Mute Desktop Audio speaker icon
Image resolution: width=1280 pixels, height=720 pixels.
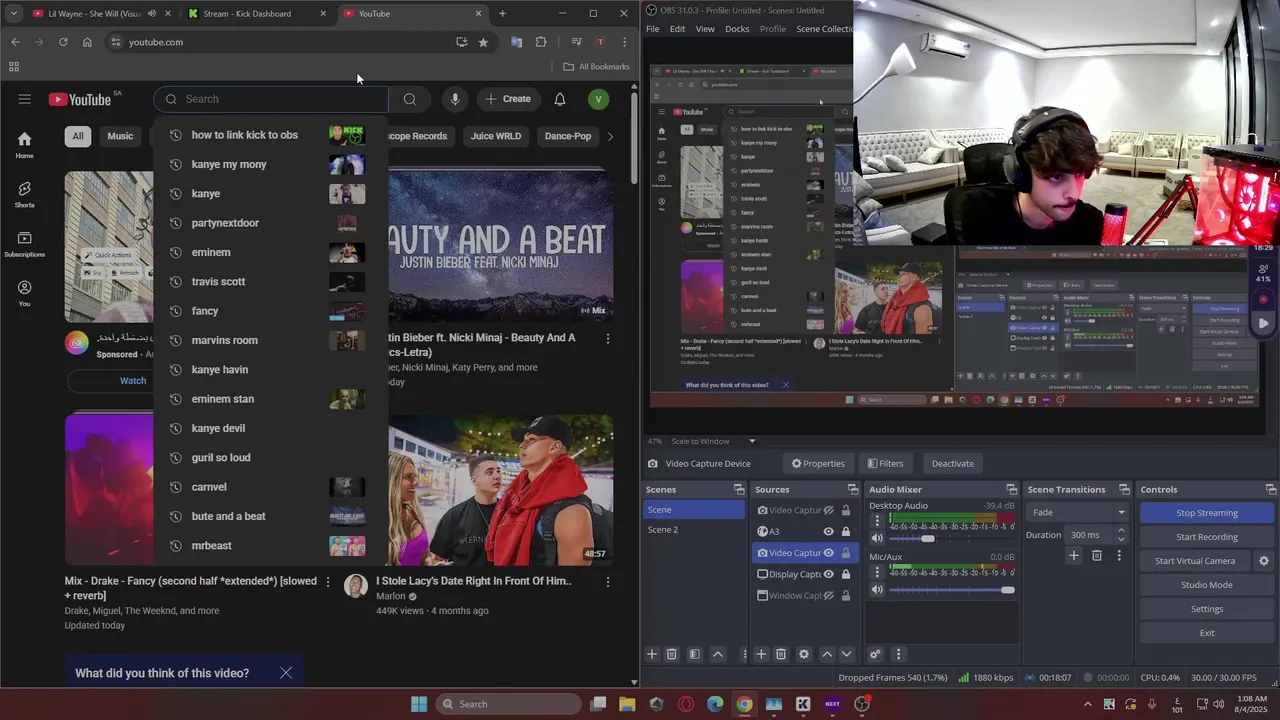877,539
